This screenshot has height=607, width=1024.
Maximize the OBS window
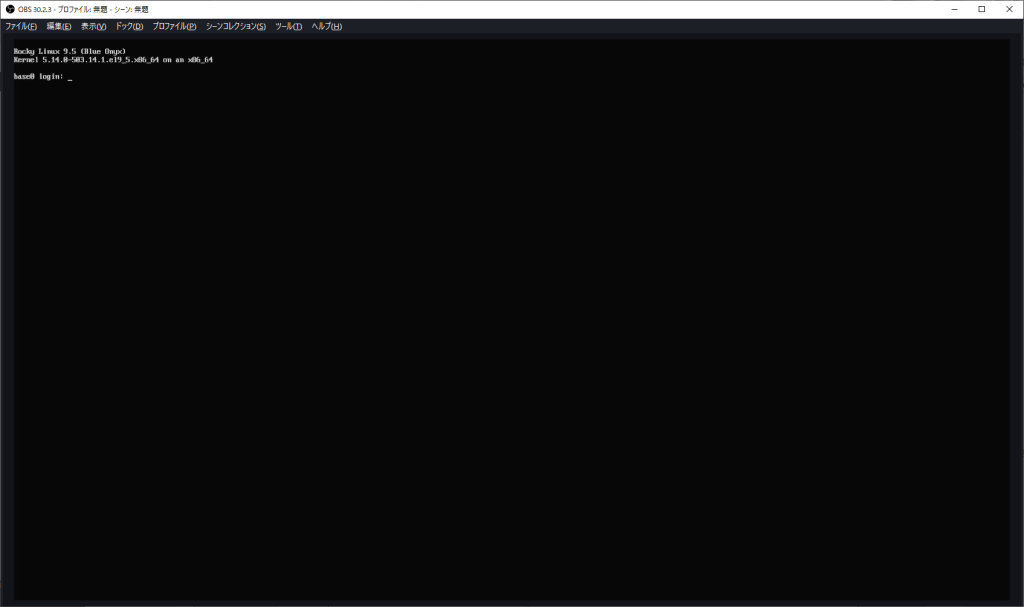981,9
